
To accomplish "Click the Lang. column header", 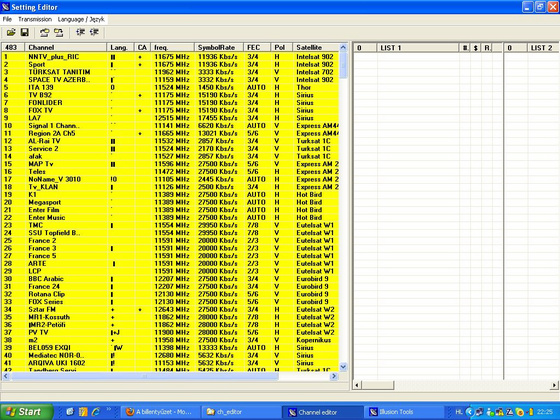I will coord(120,47).
